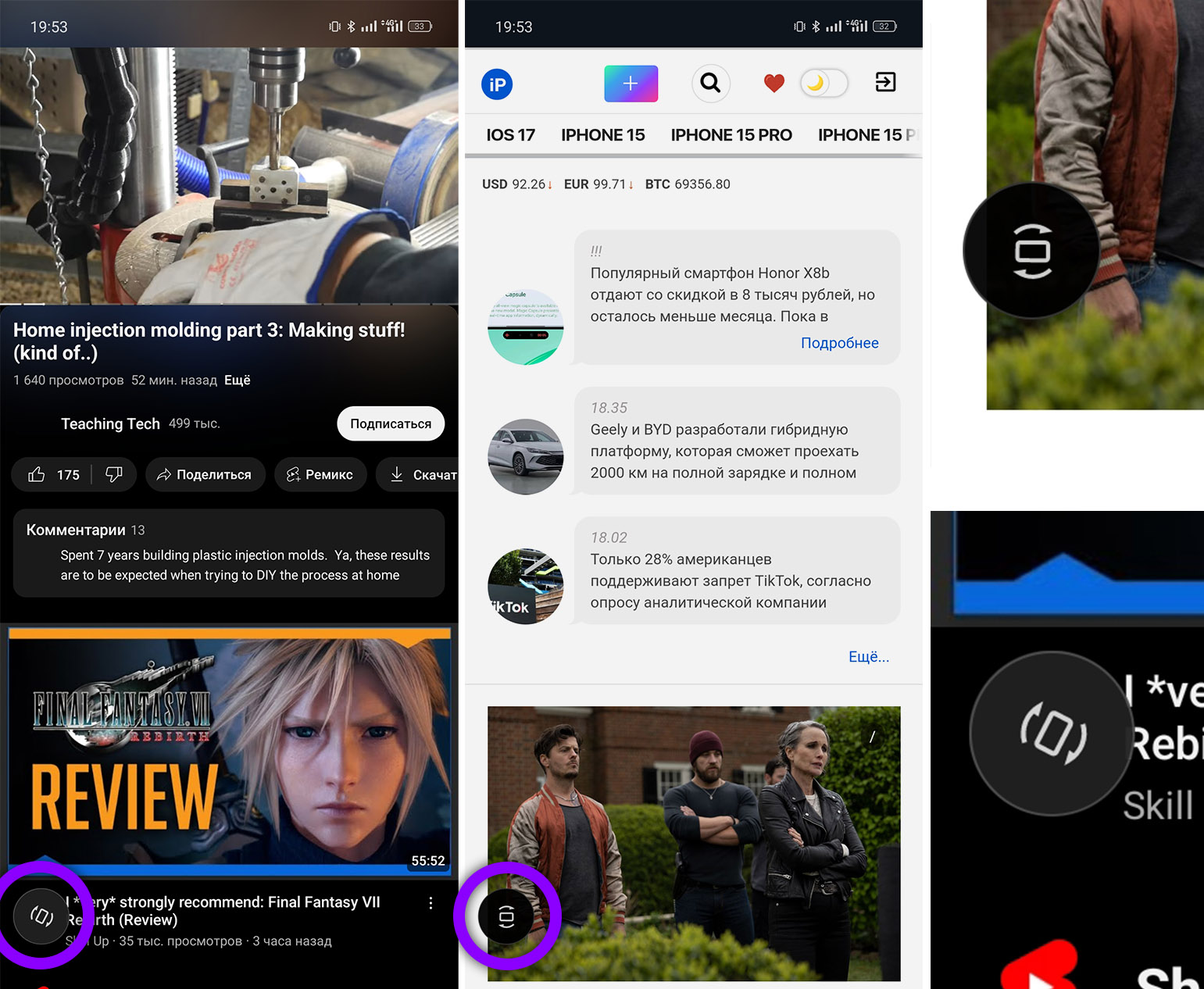Show more news via Ещё... link
Viewport: 1204px width, 989px height.
click(869, 657)
